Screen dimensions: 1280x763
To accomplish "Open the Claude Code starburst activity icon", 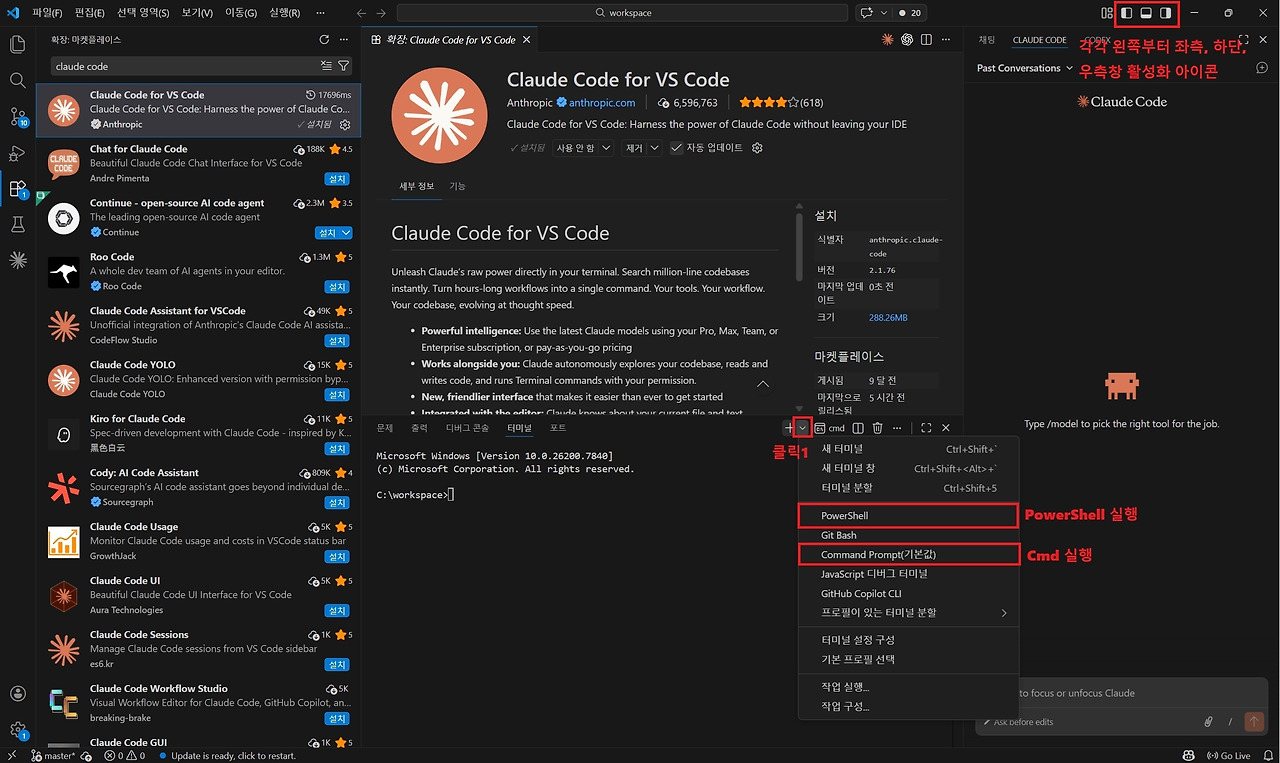I will point(17,260).
